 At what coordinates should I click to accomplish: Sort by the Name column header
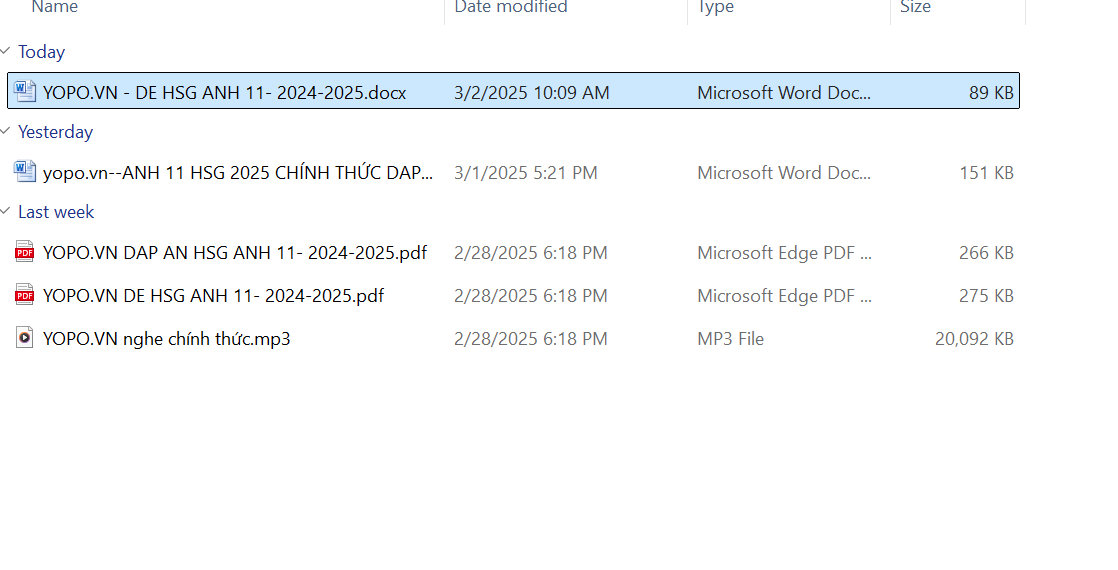coord(55,8)
